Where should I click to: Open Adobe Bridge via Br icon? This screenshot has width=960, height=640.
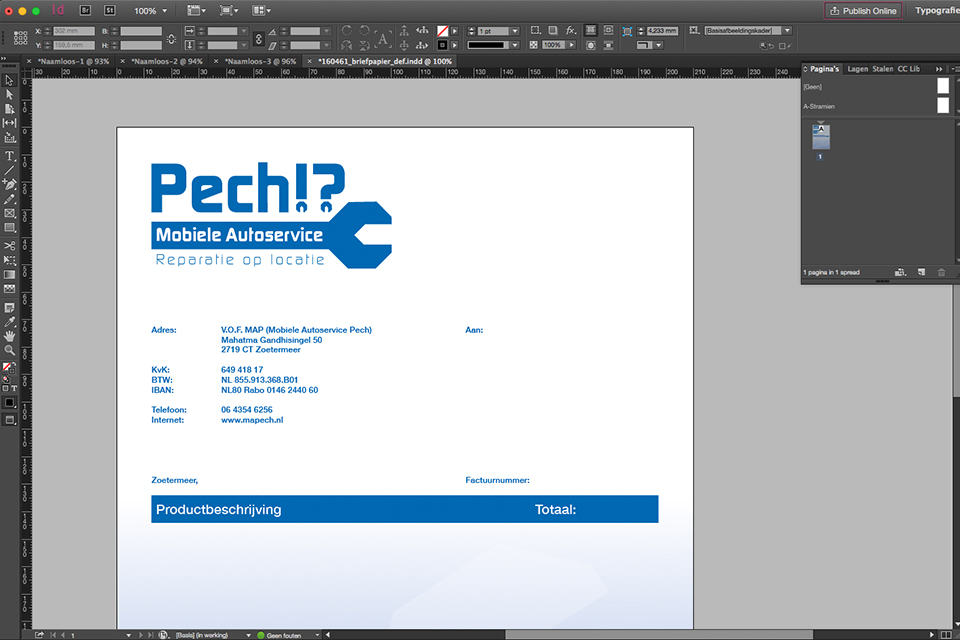coord(85,10)
